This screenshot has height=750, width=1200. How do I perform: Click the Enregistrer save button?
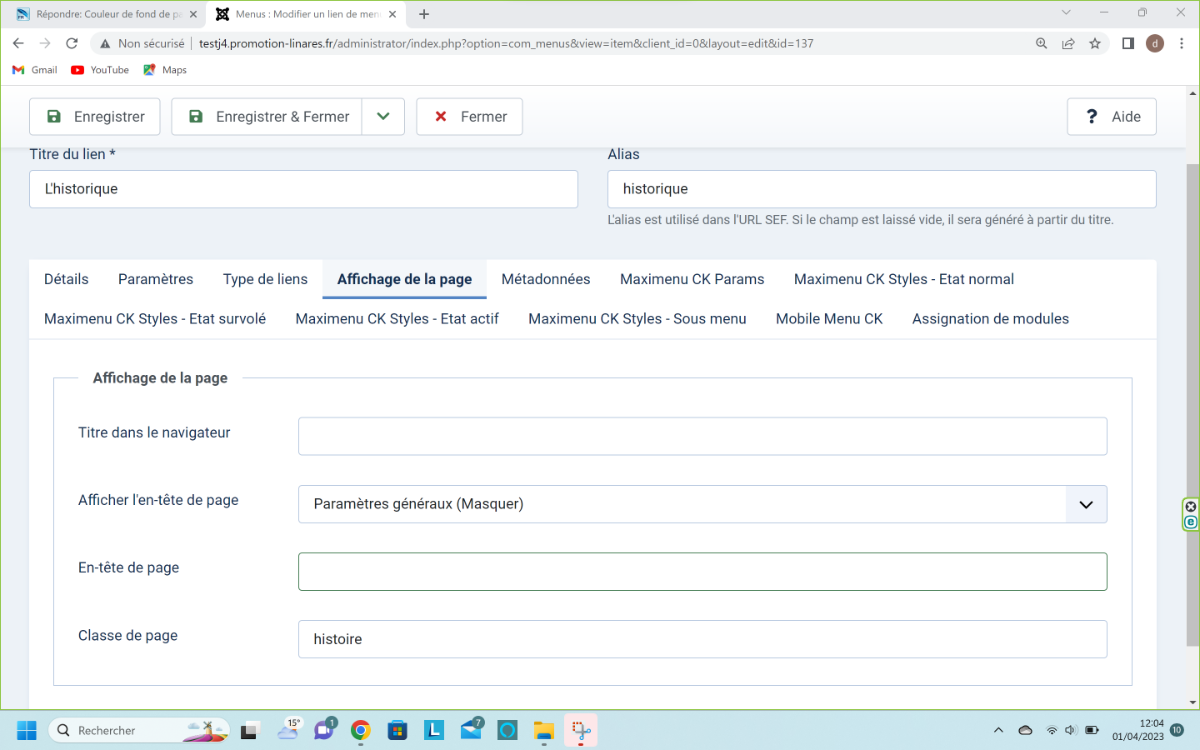94,117
